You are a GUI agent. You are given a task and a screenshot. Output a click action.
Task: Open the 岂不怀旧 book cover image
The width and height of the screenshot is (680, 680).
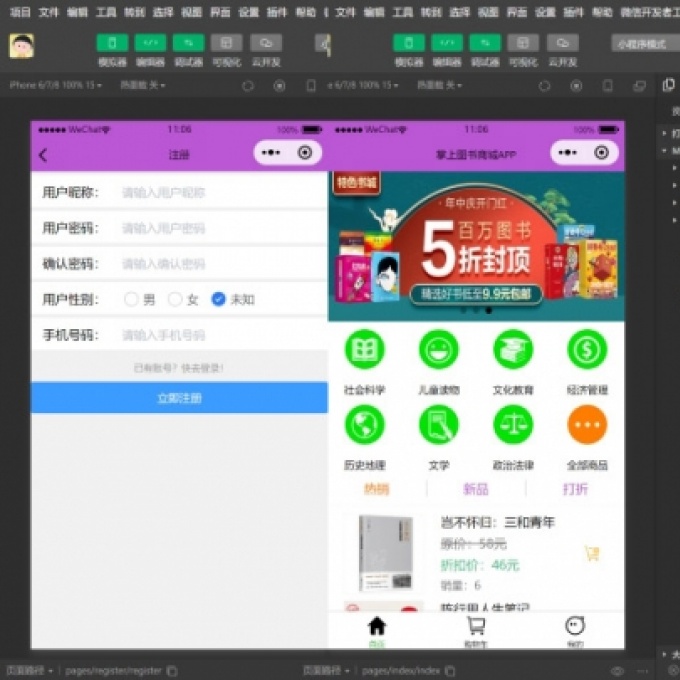click(386, 553)
